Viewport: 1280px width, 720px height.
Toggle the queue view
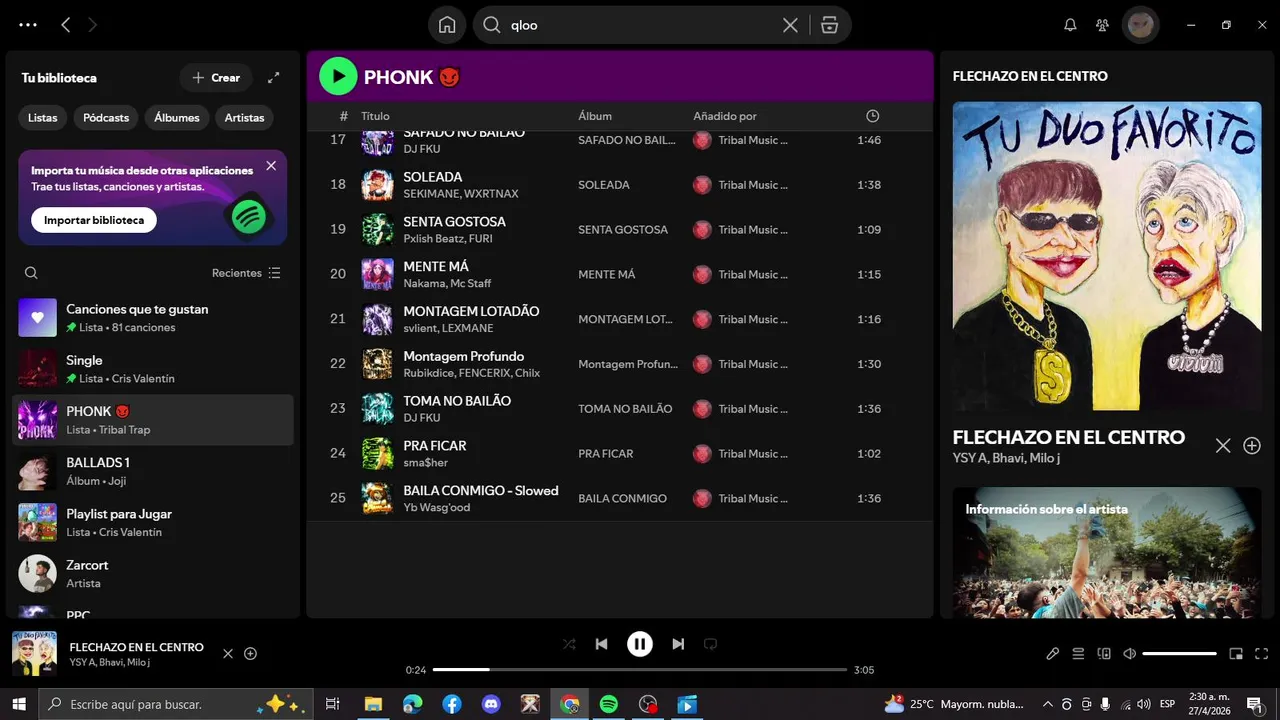pos(1078,654)
